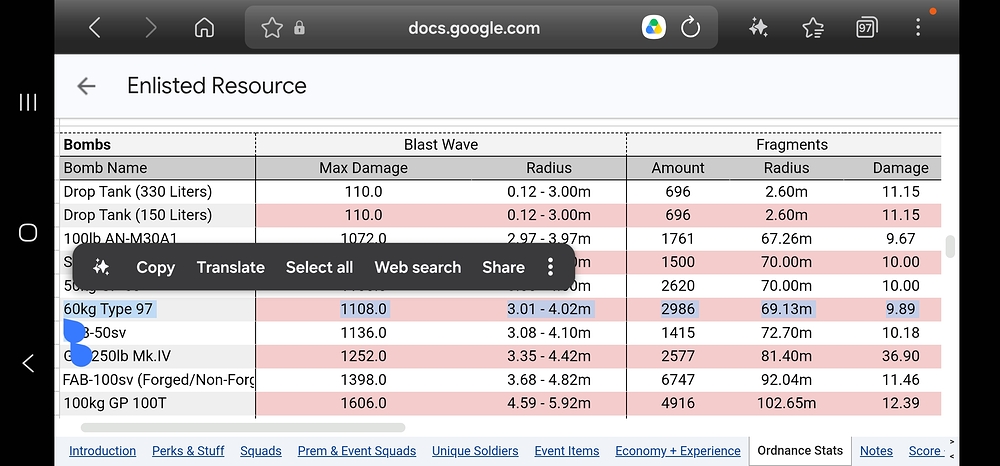Select fragment amount 2986

[x=678, y=309]
